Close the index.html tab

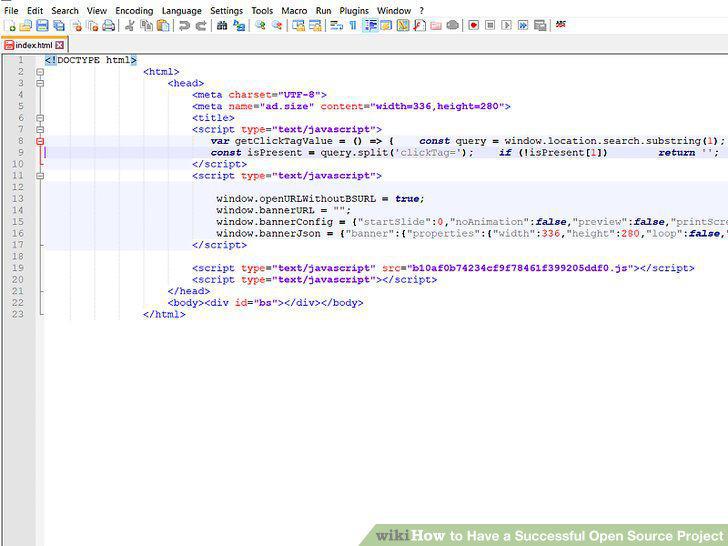tap(59, 45)
